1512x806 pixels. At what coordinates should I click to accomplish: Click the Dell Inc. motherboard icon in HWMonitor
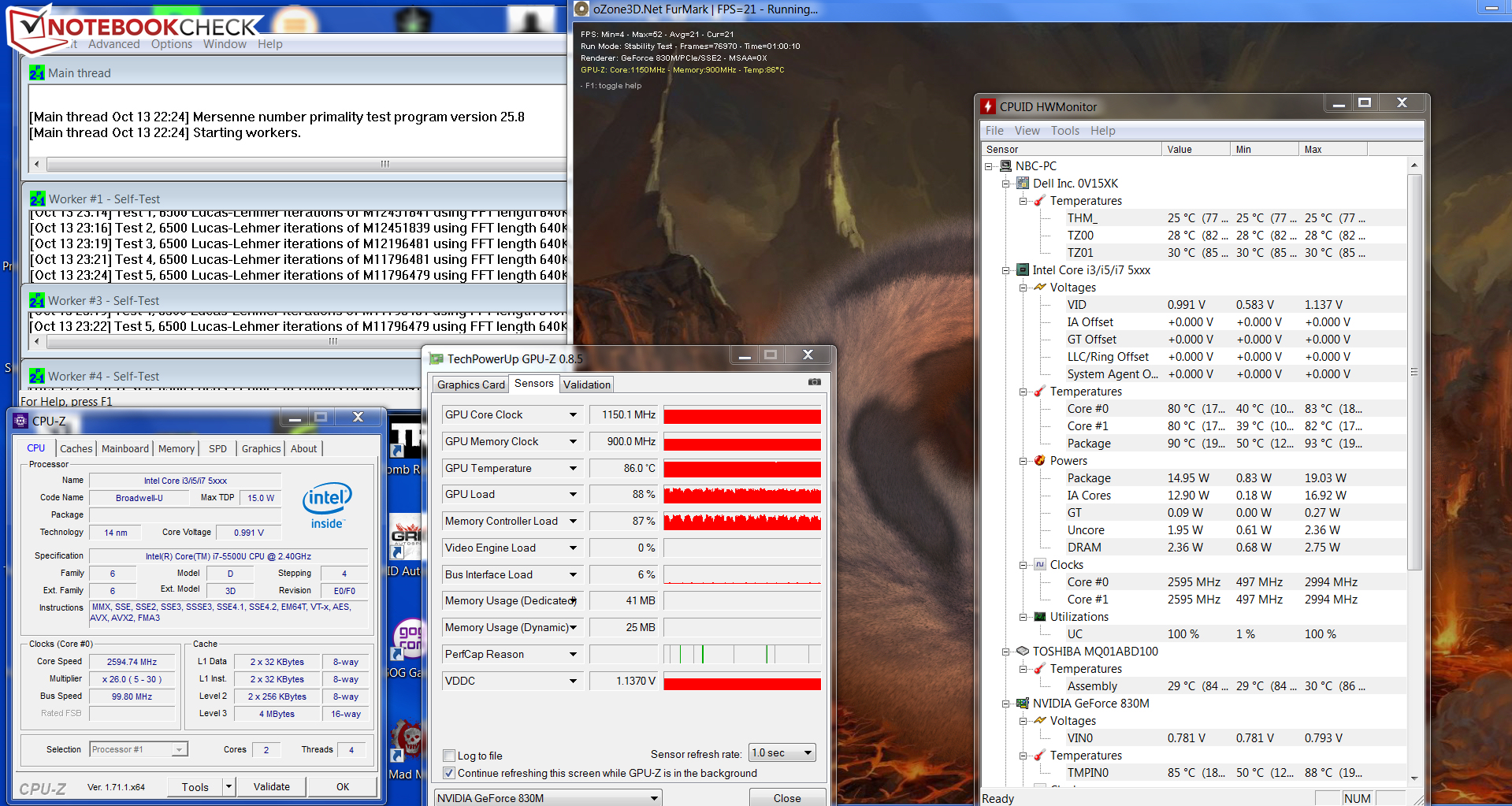(1023, 183)
